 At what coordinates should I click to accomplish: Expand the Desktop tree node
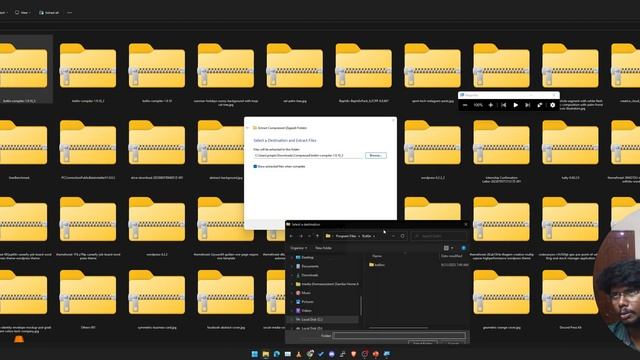291,257
